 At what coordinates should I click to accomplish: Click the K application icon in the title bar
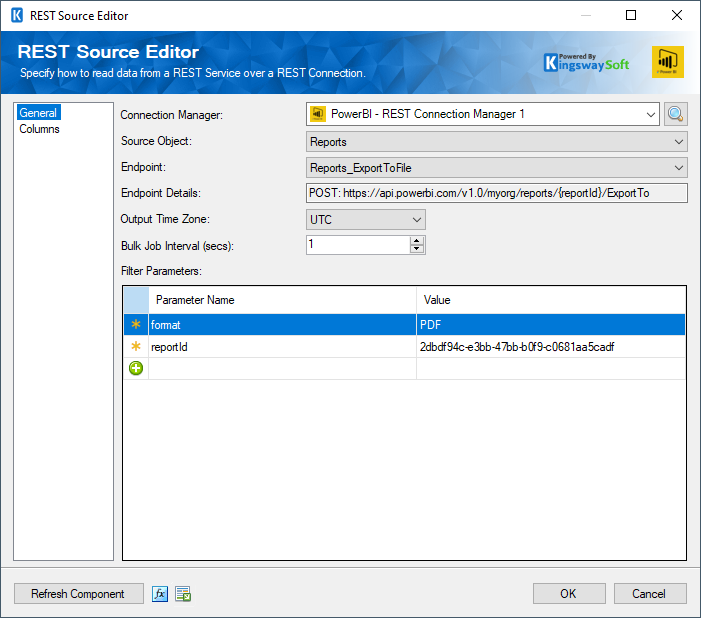17,16
